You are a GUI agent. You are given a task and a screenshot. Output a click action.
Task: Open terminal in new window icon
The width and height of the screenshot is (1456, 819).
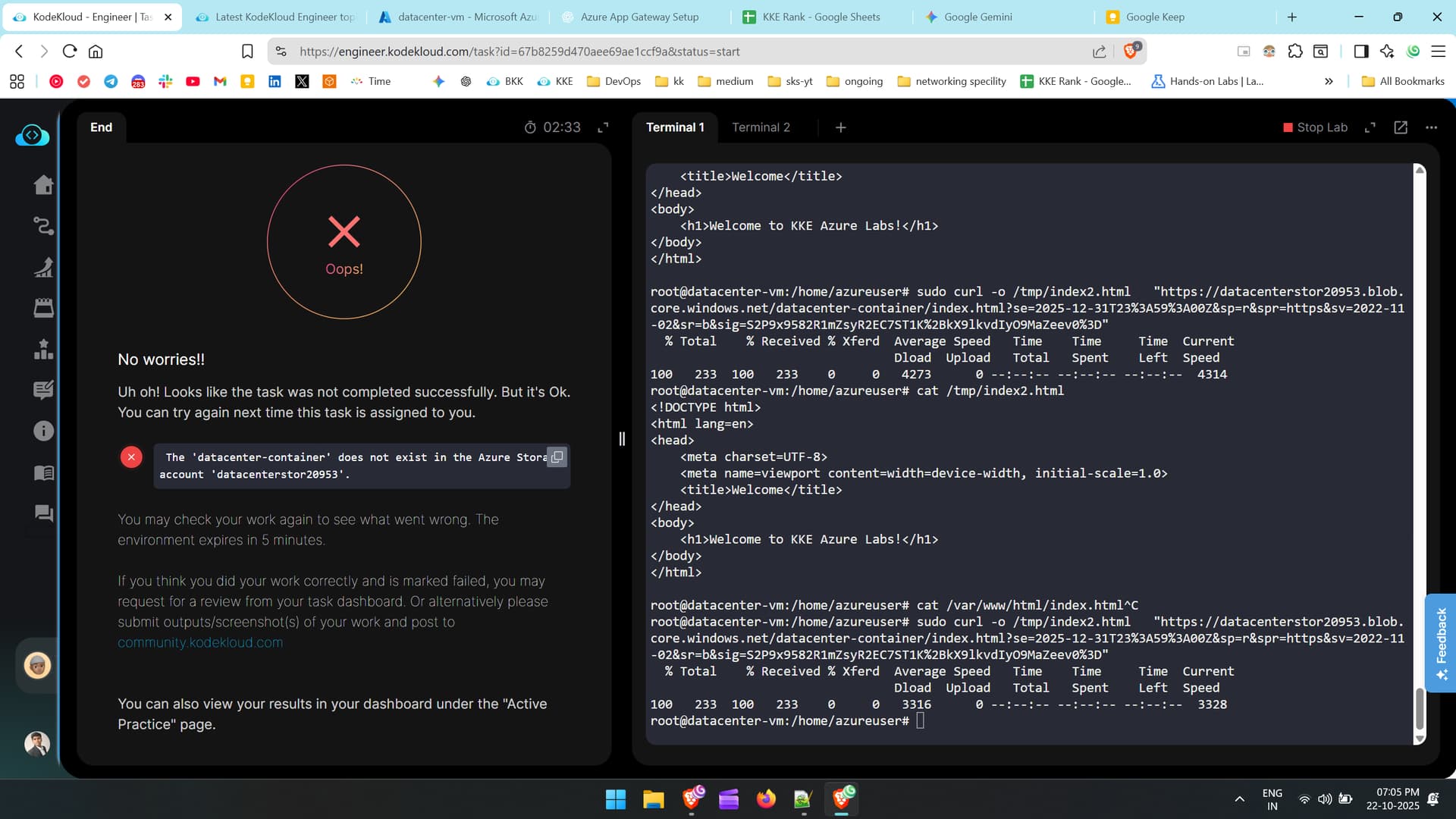[1401, 127]
